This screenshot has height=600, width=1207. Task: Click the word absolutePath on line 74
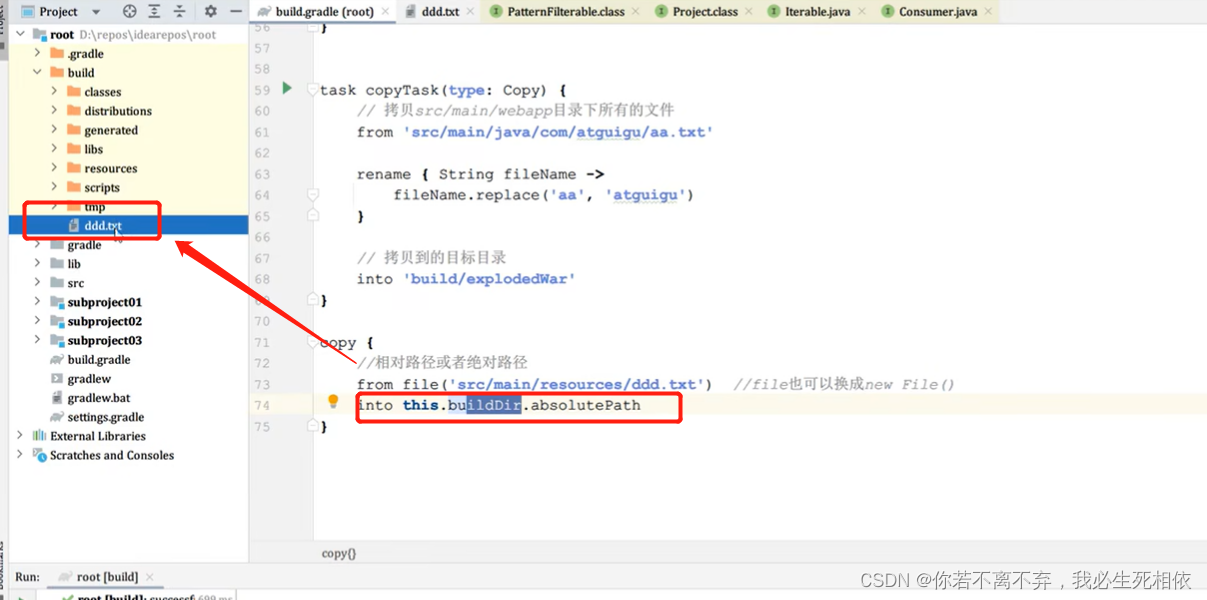(x=585, y=405)
